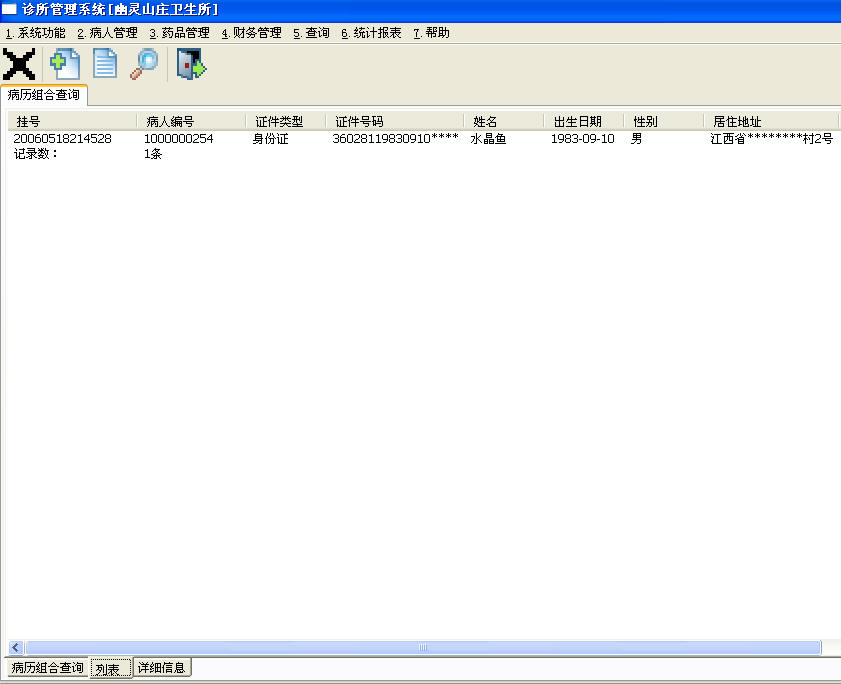Open the 财务管理 menu
This screenshot has width=841, height=684.
point(252,33)
